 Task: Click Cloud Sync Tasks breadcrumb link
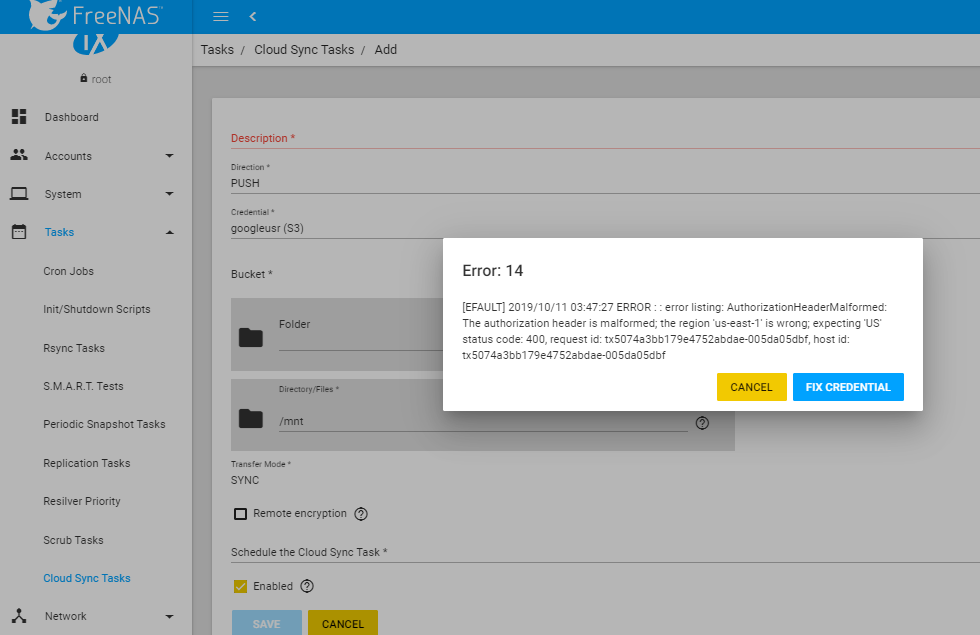(x=304, y=49)
